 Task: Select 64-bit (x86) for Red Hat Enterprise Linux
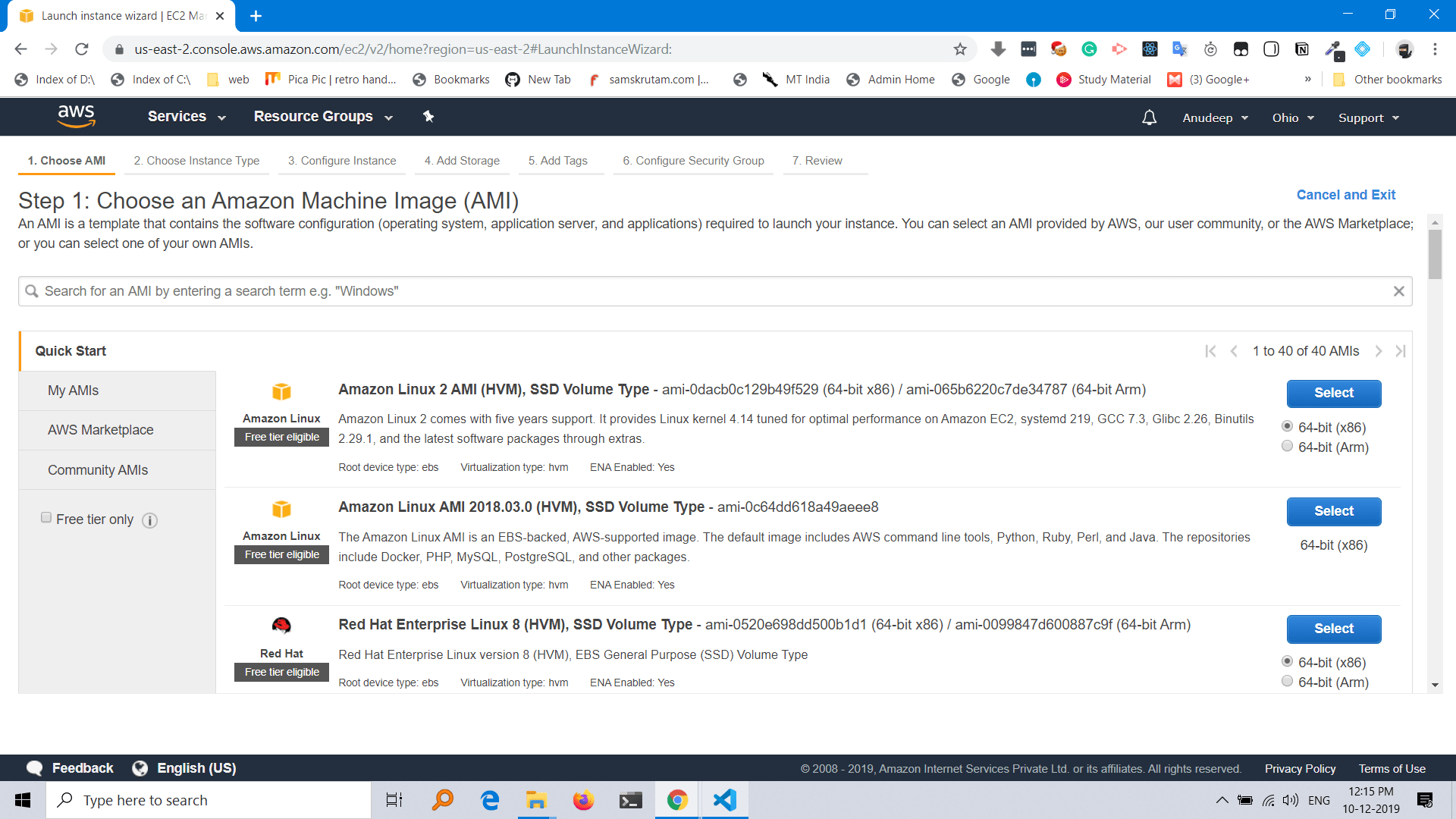(x=1287, y=661)
